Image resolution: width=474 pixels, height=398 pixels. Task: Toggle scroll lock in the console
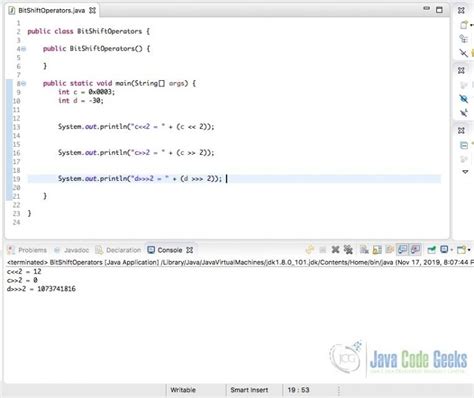click(x=377, y=249)
